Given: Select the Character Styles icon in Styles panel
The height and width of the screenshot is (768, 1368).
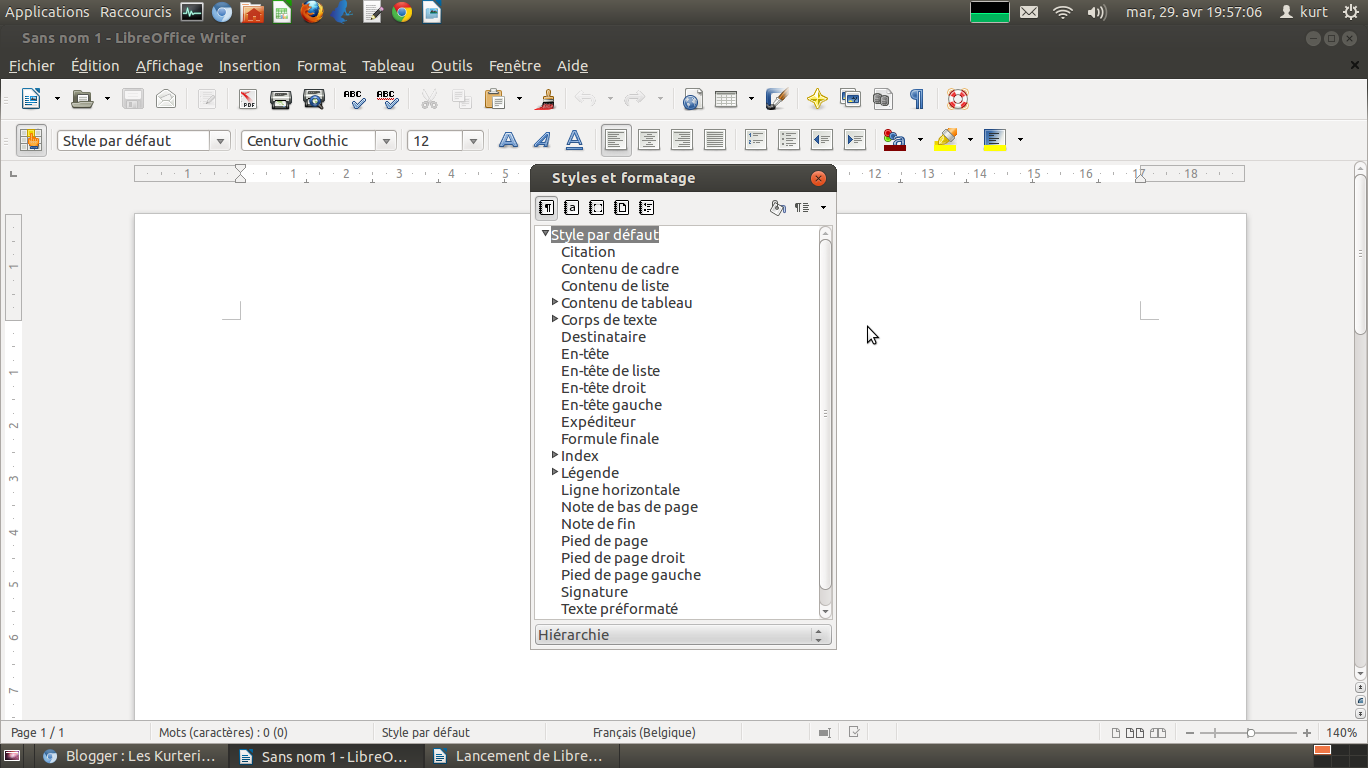Looking at the screenshot, I should tap(571, 207).
